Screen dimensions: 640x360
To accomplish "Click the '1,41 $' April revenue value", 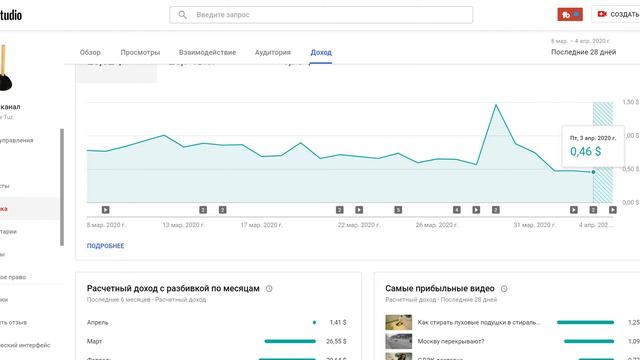I will (x=338, y=322).
